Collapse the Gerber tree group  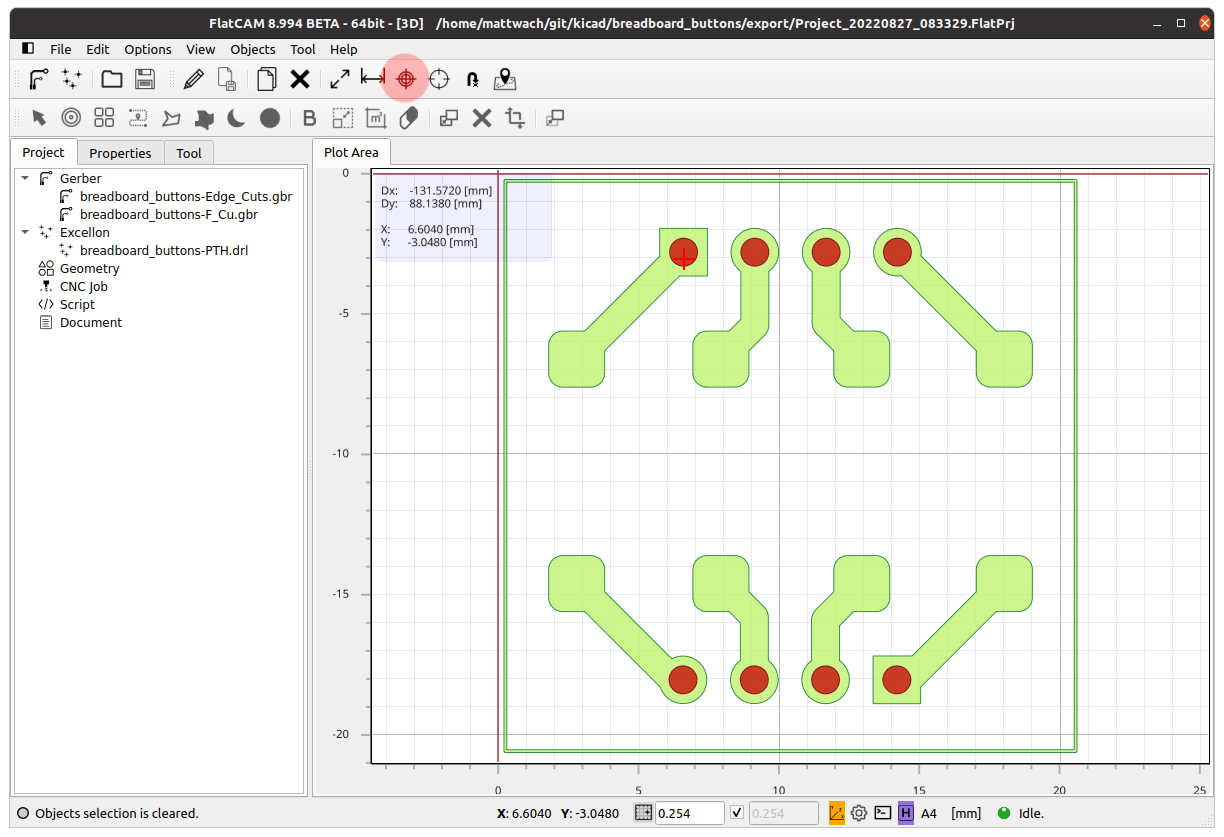coord(25,178)
